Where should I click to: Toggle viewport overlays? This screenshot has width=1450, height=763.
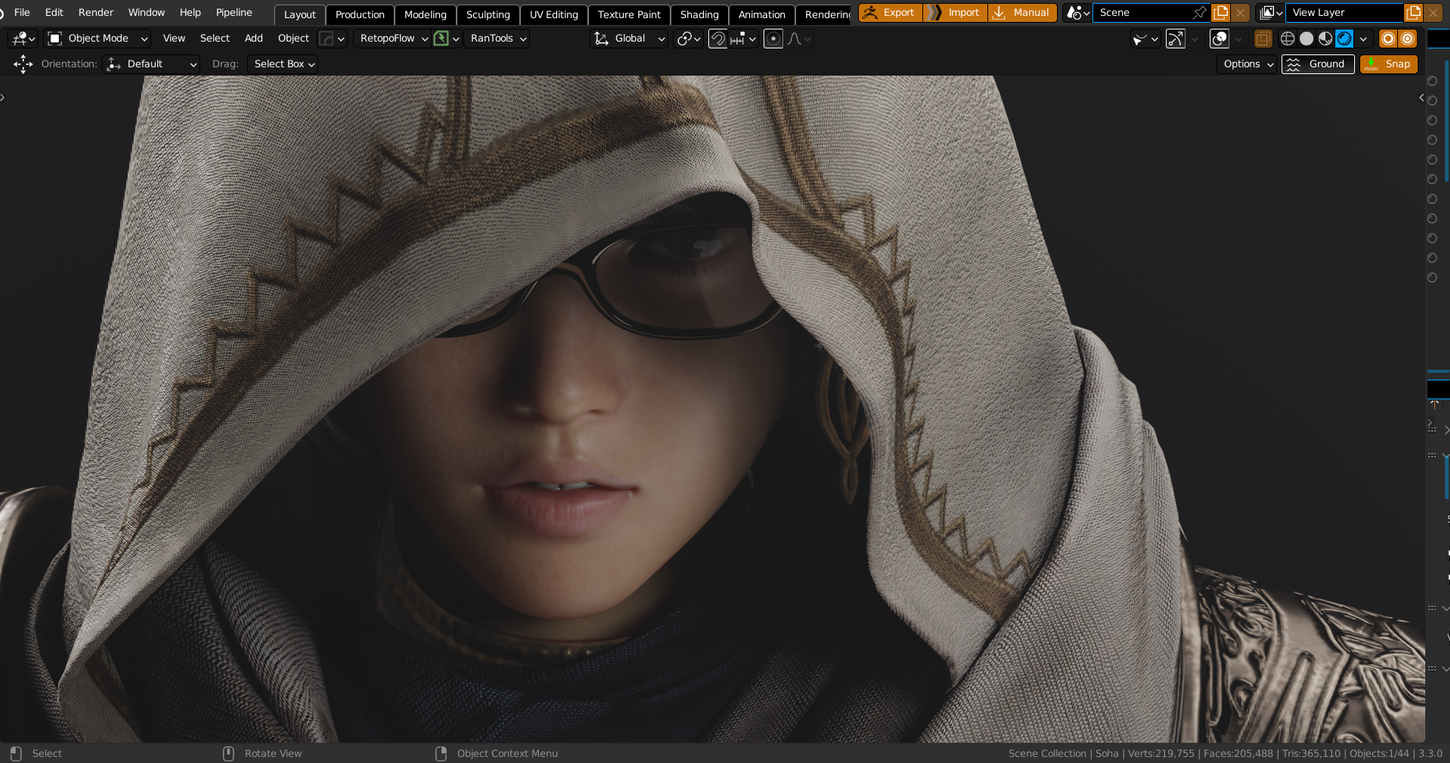click(x=1219, y=38)
